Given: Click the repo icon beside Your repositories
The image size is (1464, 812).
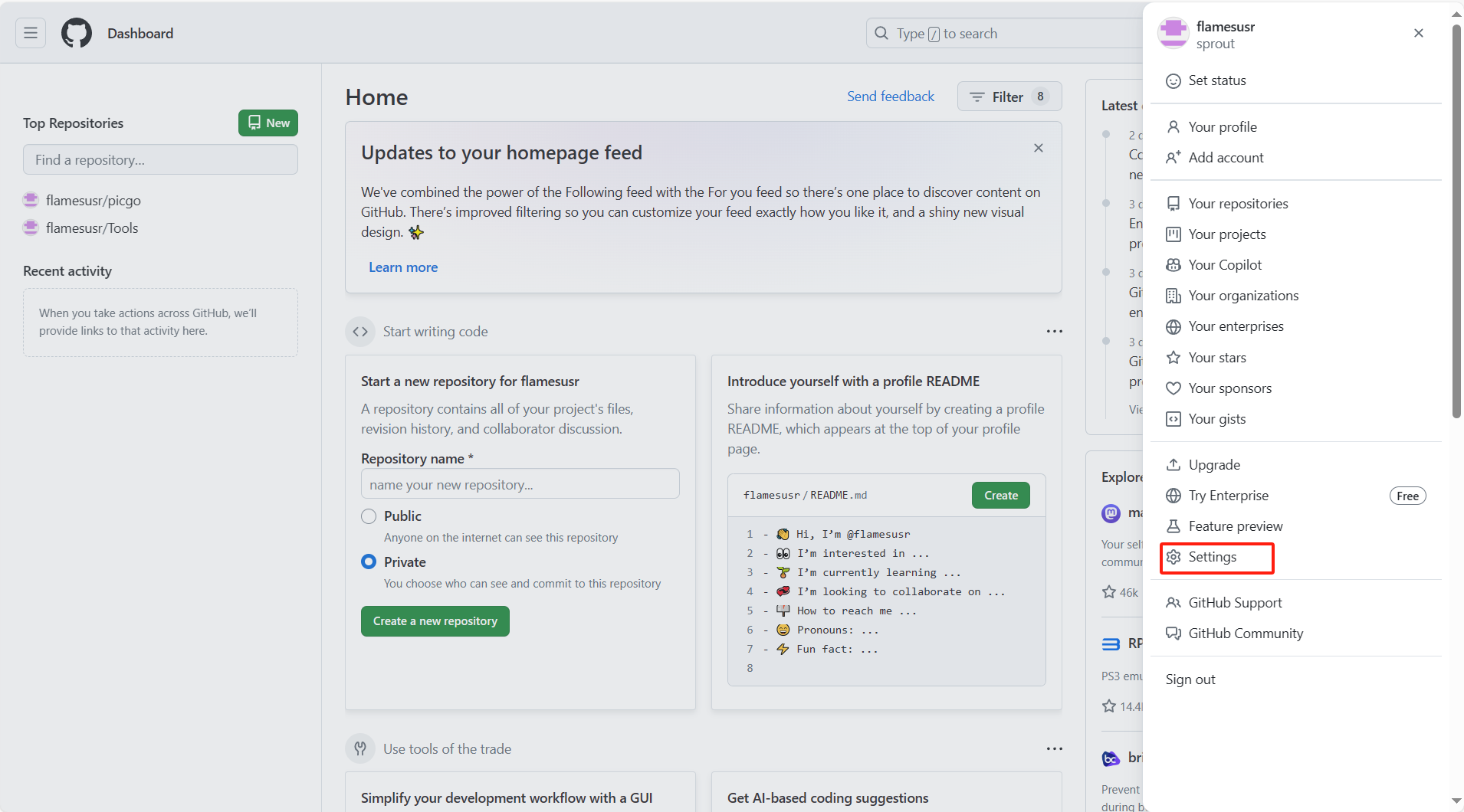Looking at the screenshot, I should click(1173, 204).
